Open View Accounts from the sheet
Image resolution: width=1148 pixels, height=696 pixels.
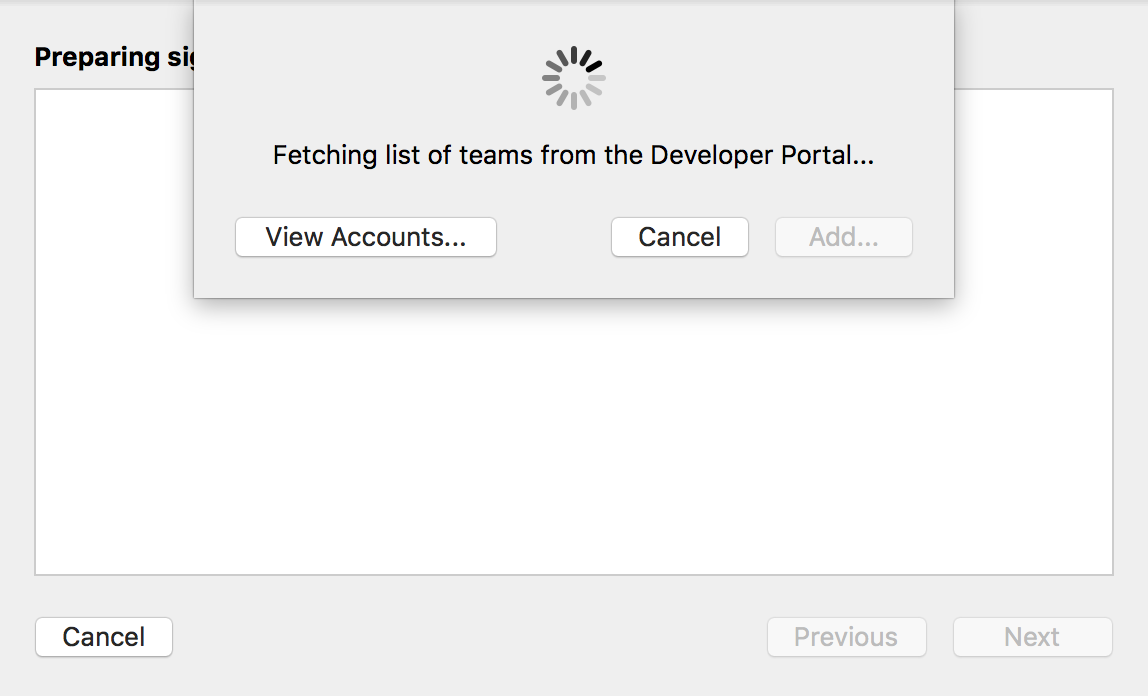coord(366,237)
